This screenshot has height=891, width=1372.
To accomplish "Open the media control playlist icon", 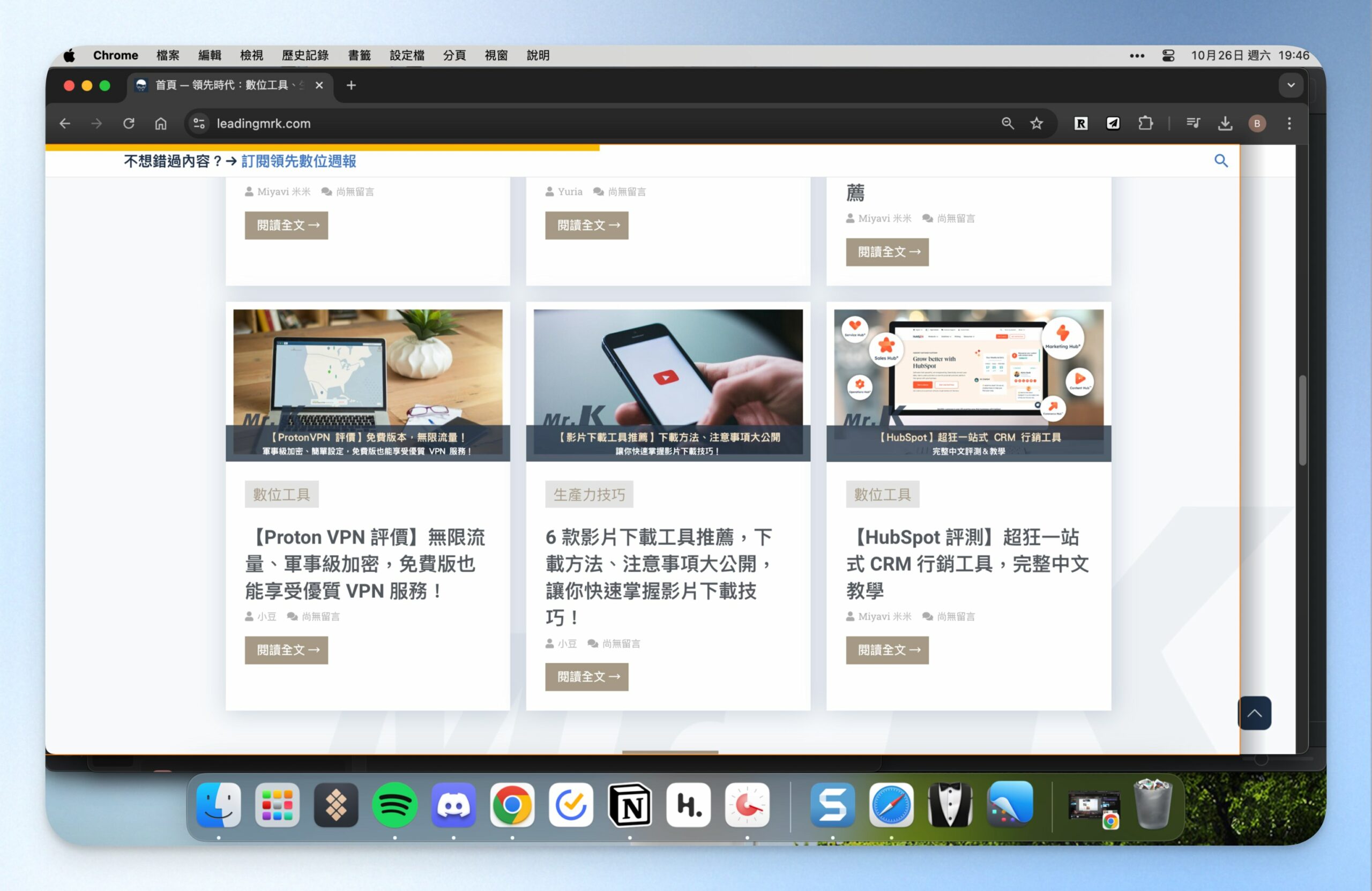I will point(1192,123).
